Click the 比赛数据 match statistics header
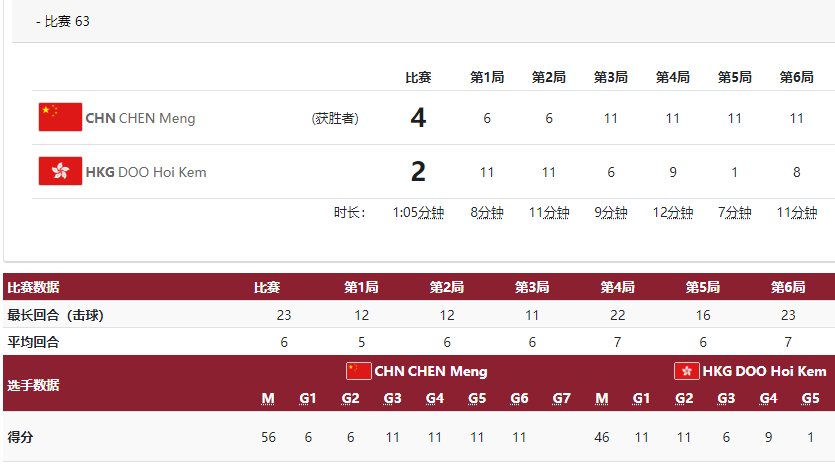The image size is (835, 470). 33,287
